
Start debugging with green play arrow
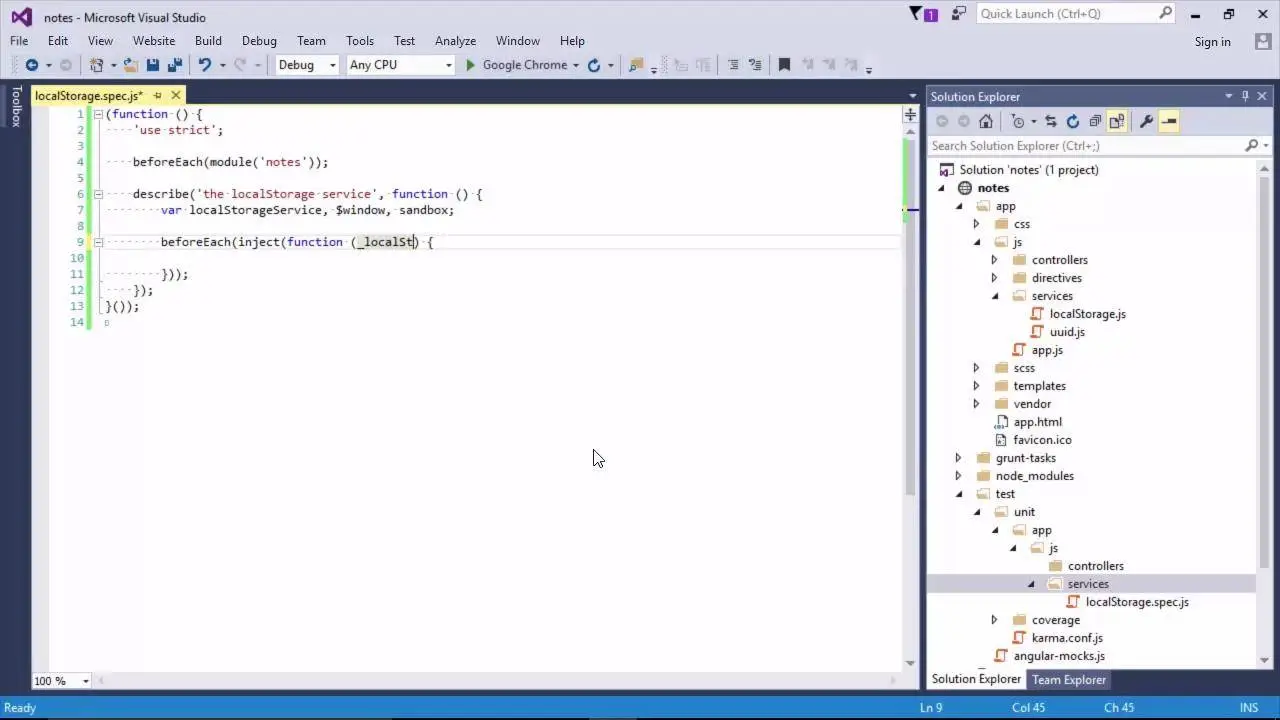[470, 65]
